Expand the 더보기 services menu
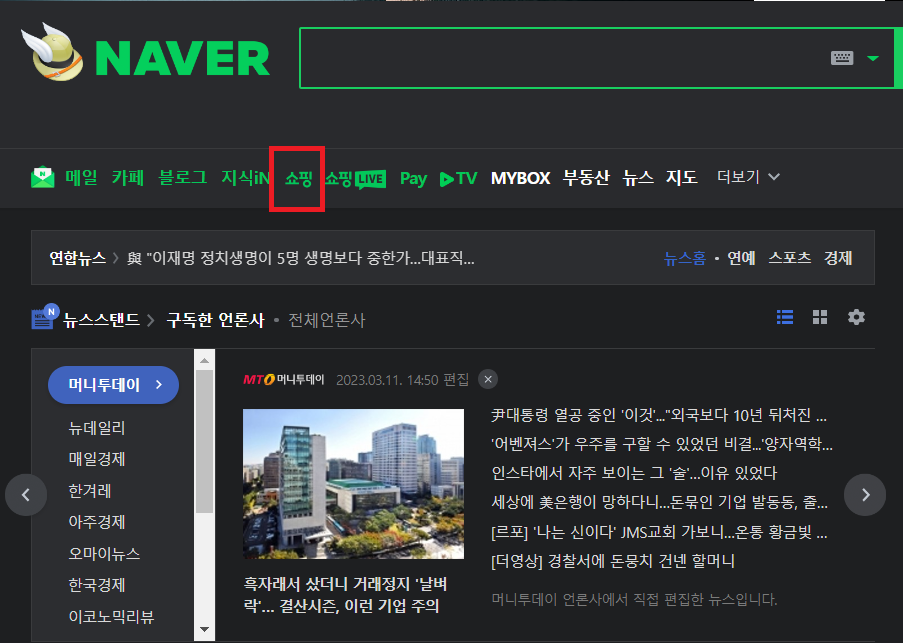The height and width of the screenshot is (643, 903). [748, 177]
